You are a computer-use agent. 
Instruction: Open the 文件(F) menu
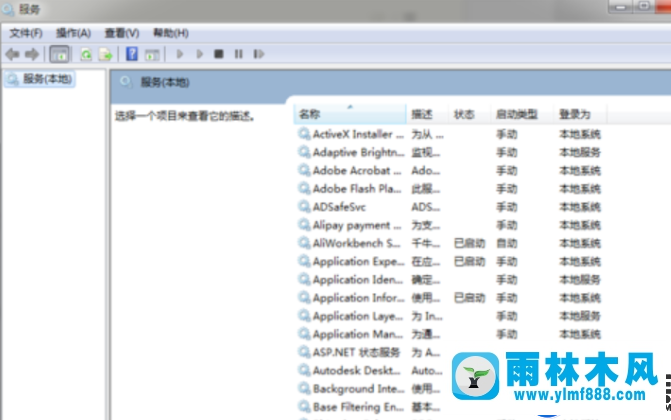tap(26, 33)
